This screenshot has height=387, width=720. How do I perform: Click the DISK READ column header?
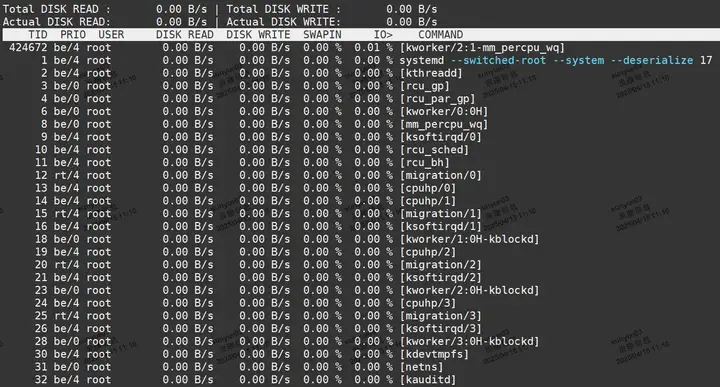[185, 35]
